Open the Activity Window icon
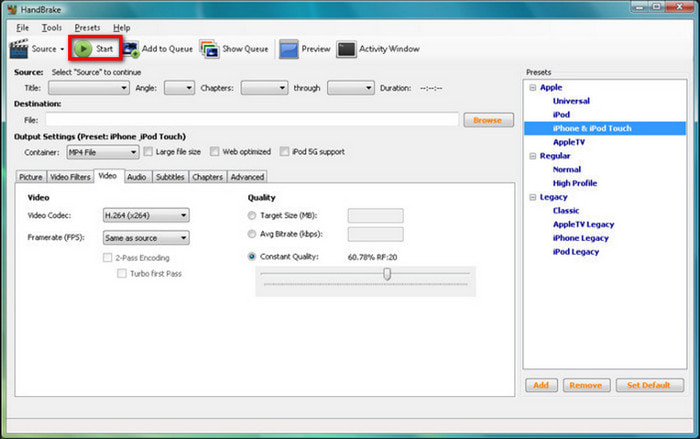 click(x=346, y=49)
